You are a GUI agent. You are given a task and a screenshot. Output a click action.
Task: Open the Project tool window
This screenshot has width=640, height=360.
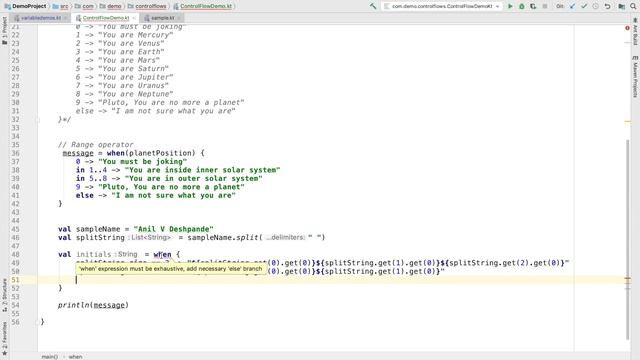4,31
